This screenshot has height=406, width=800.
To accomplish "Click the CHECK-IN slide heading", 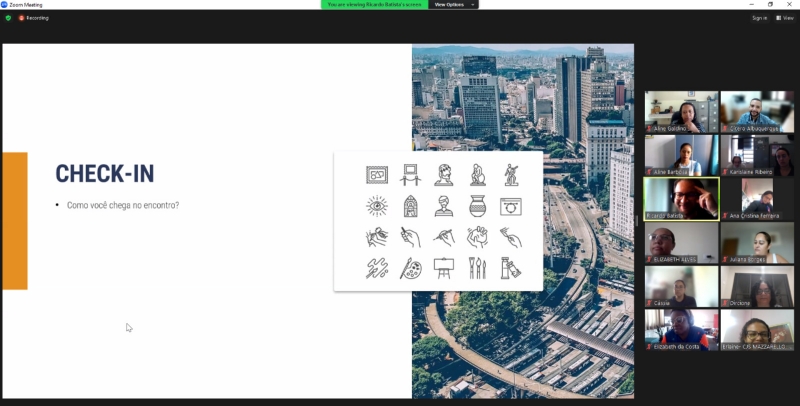I will [x=105, y=174].
